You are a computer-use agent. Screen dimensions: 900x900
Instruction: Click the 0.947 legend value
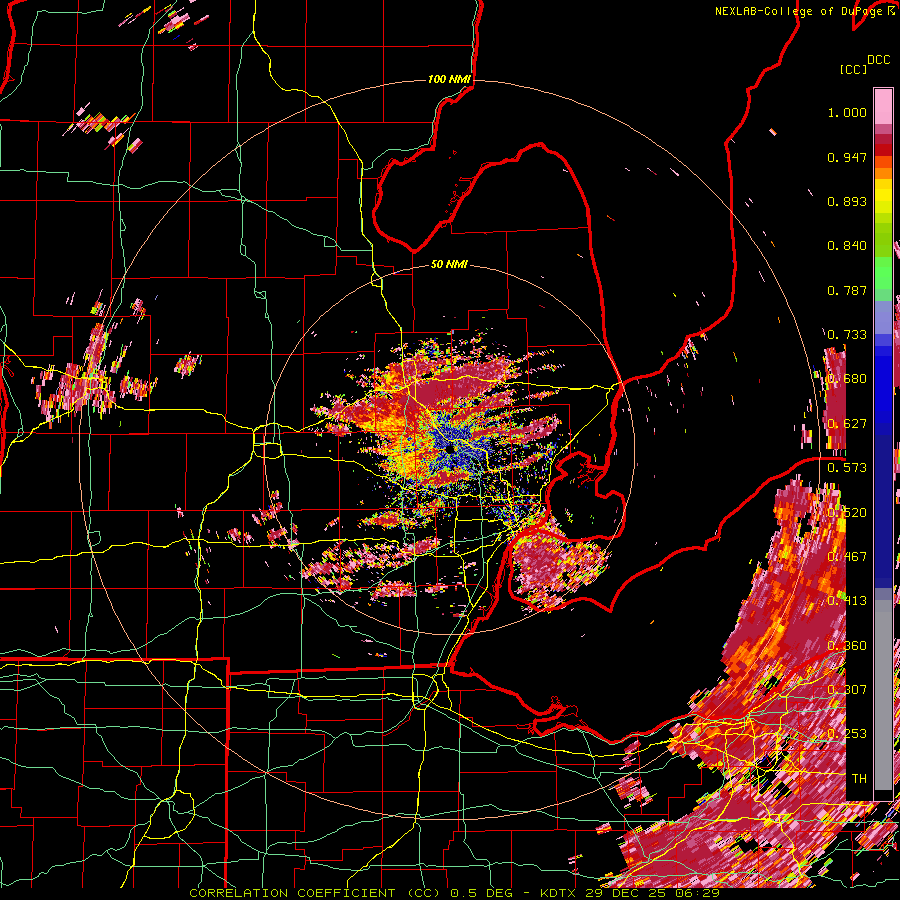[847, 157]
